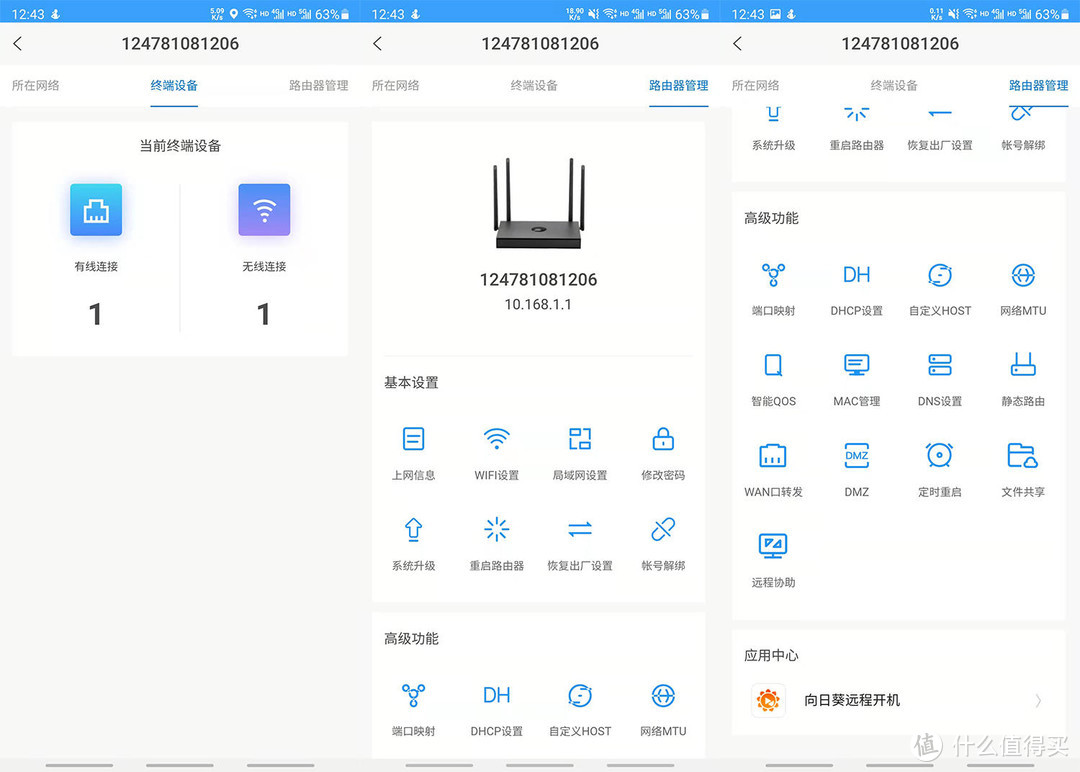Select the 远程协助 remote assistance icon
The width and height of the screenshot is (1080, 772).
pos(773,547)
